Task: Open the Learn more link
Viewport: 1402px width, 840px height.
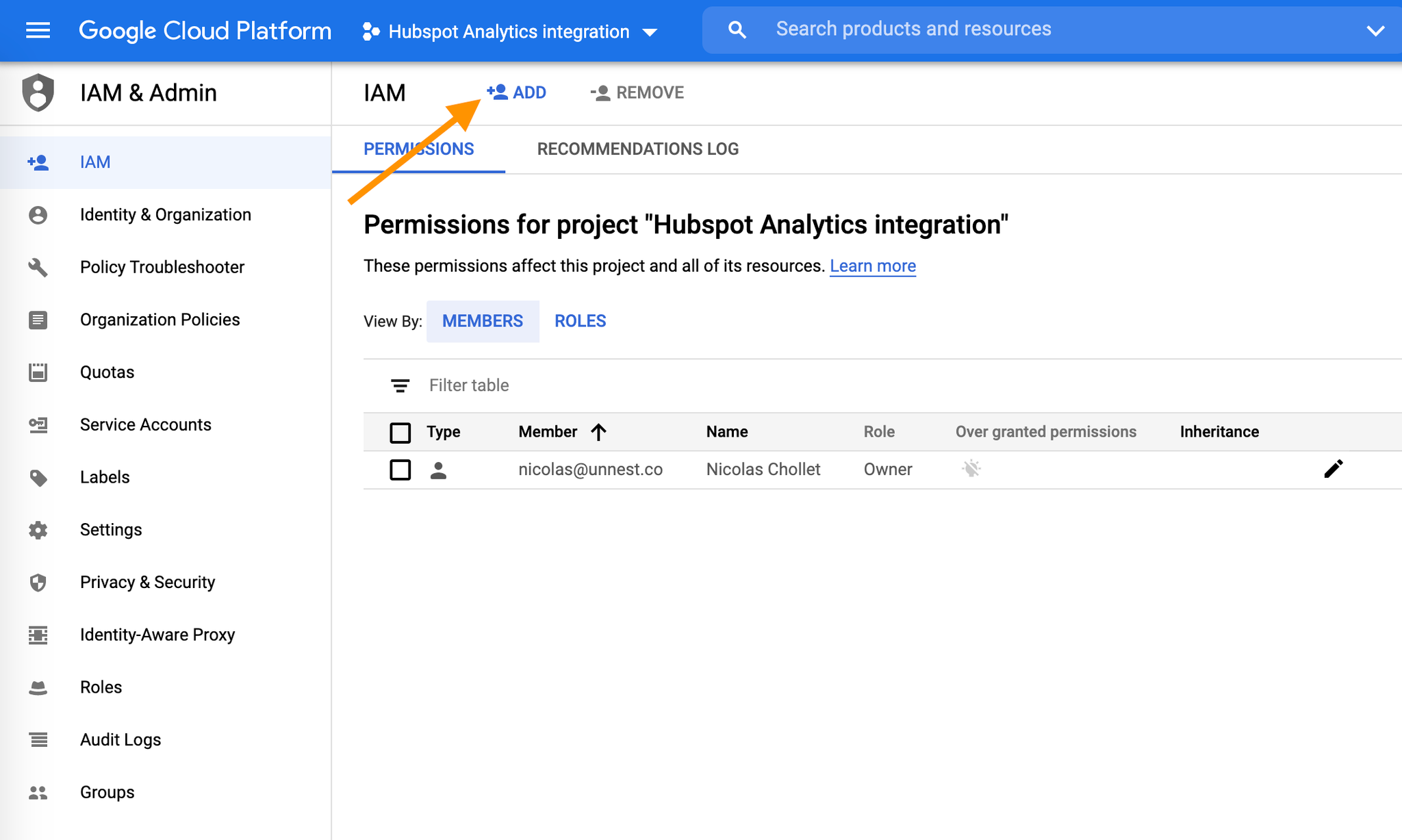Action: tap(873, 266)
